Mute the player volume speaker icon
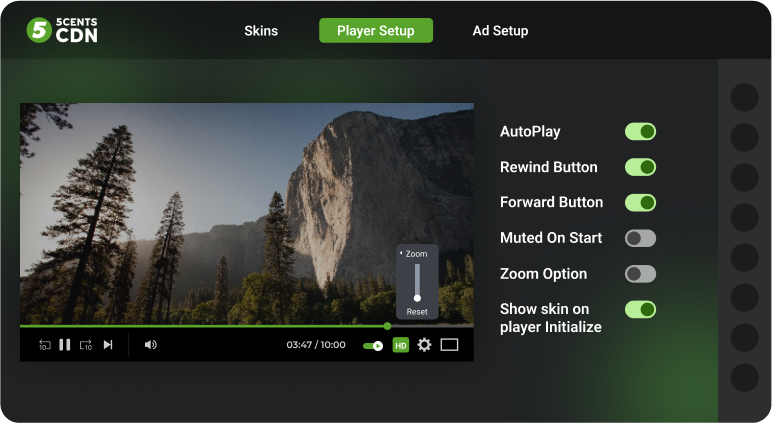Viewport: 772px width, 423px height. tap(151, 345)
